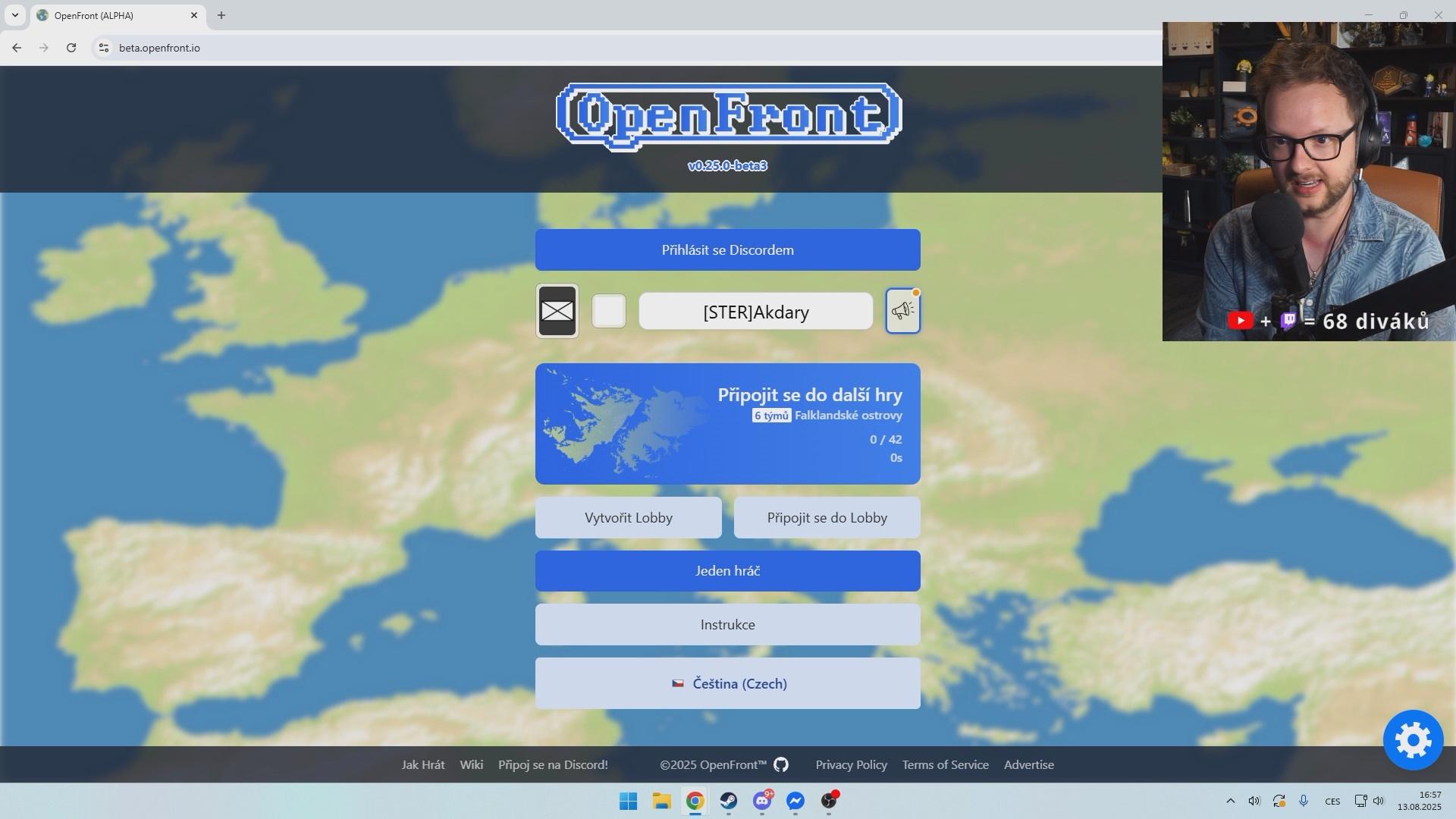The width and height of the screenshot is (1456, 819).
Task: Click the v0.25.0-beta3 version text
Action: click(728, 165)
